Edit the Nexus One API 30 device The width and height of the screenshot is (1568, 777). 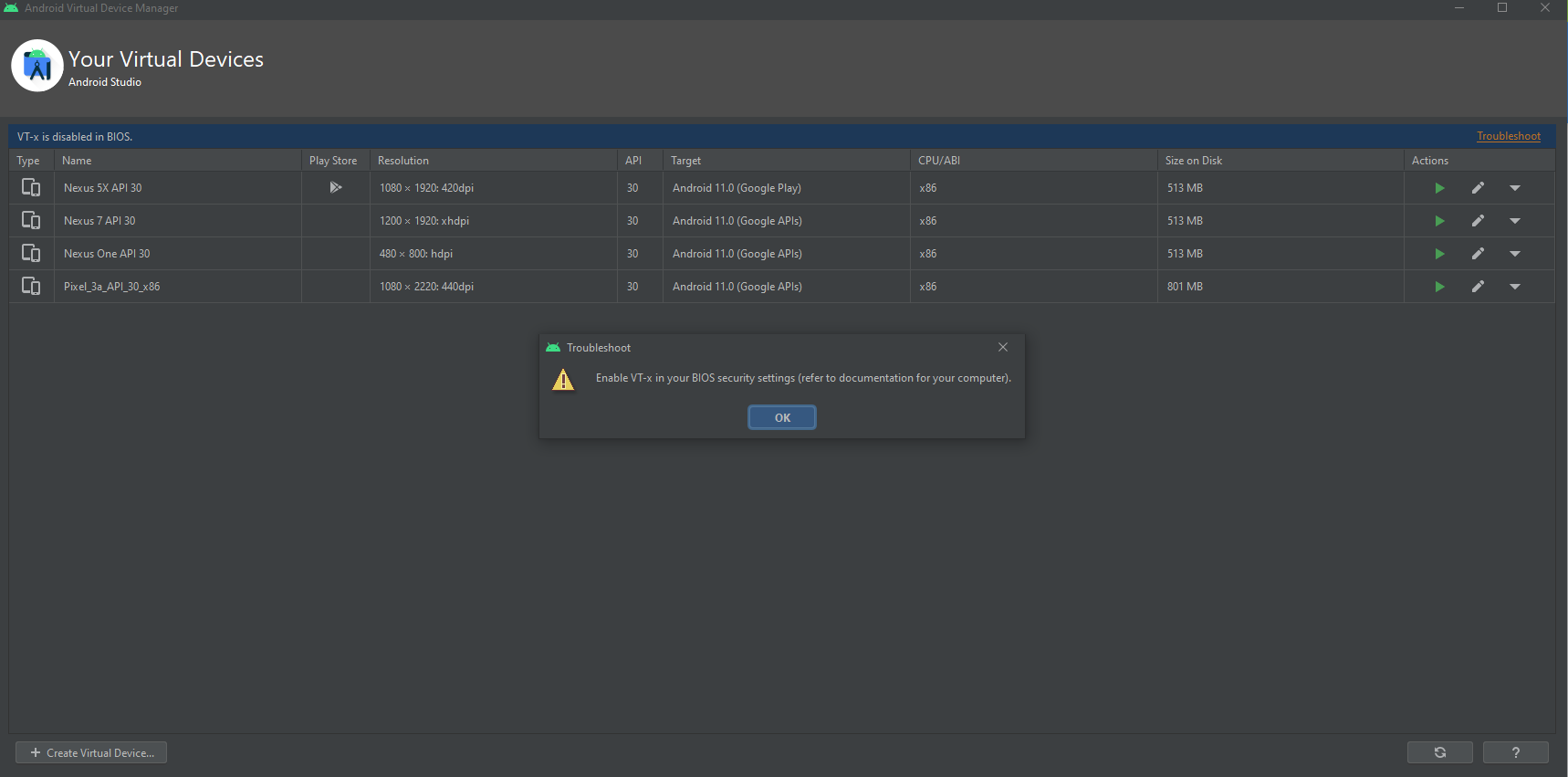[x=1478, y=254]
